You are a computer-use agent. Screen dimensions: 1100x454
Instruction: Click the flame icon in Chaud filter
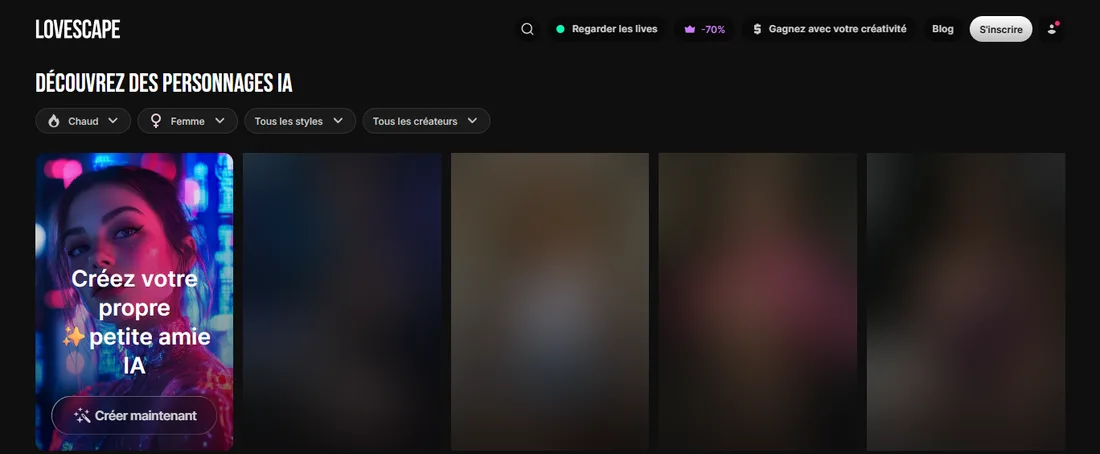pyautogui.click(x=53, y=121)
